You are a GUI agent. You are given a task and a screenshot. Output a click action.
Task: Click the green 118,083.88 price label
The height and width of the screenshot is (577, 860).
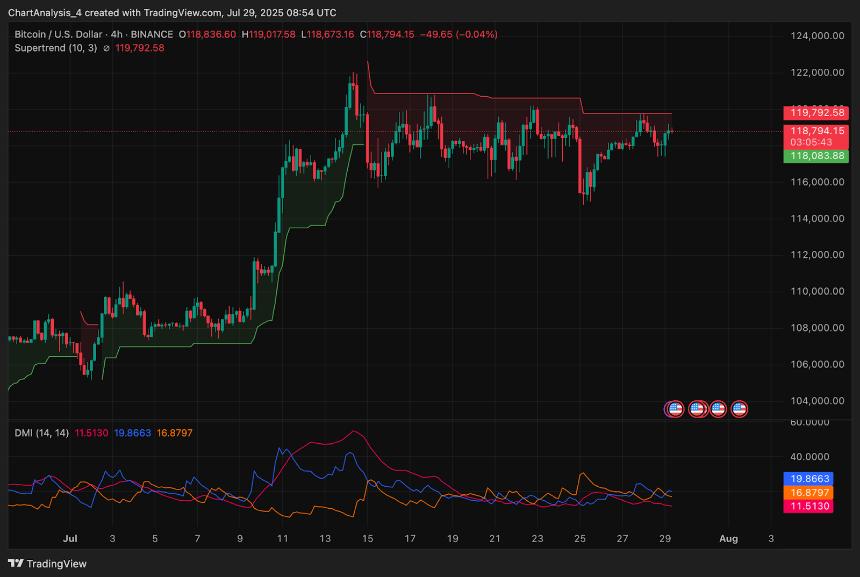[x=818, y=156]
